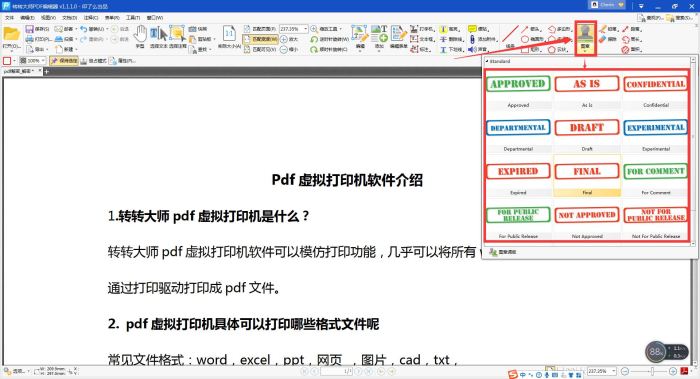This screenshot has height=379, width=700.
Task: Collapse the Standard stamp group
Action: pyautogui.click(x=487, y=61)
